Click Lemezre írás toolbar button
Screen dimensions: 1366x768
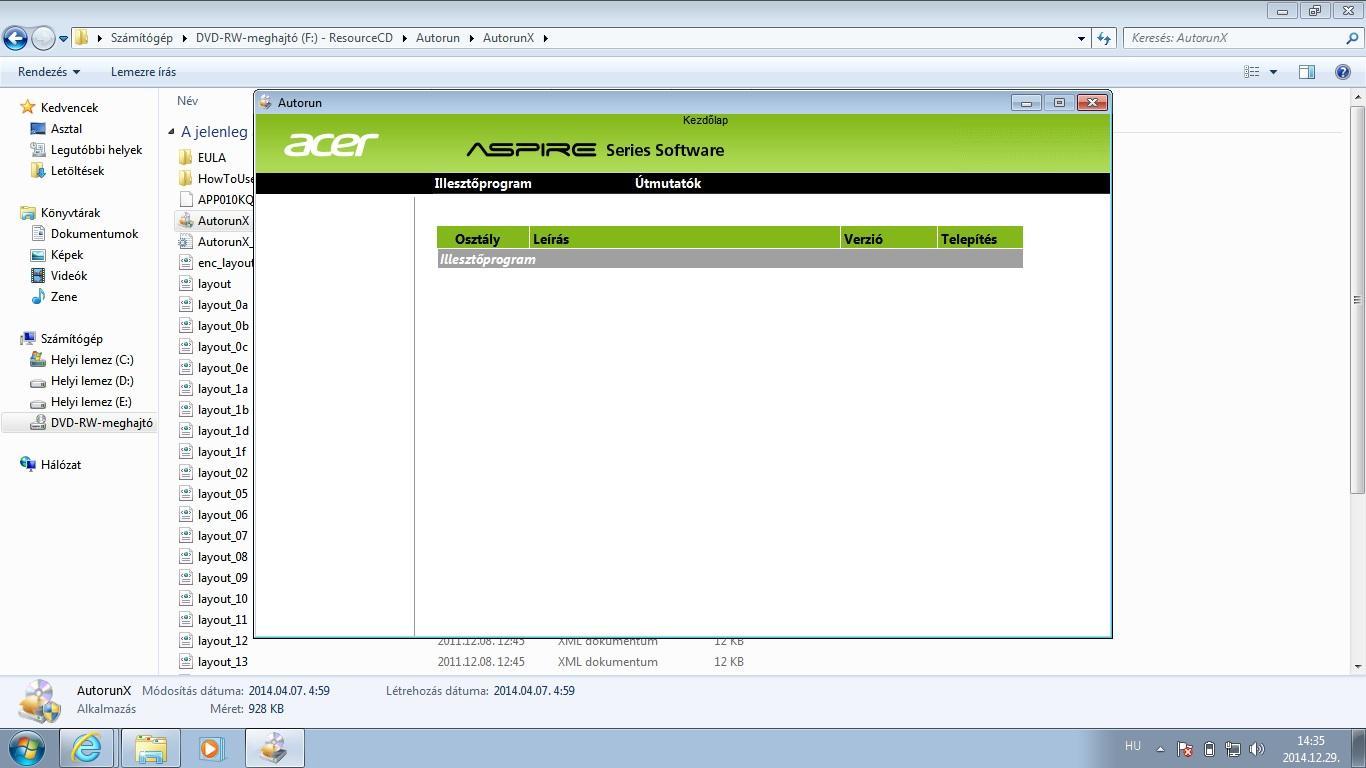[143, 72]
